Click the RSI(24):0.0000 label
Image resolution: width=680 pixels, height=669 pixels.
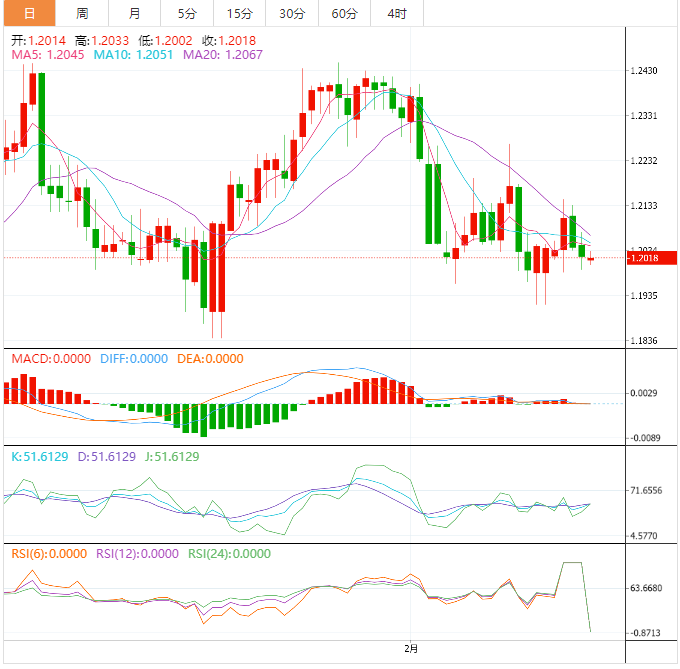click(229, 554)
